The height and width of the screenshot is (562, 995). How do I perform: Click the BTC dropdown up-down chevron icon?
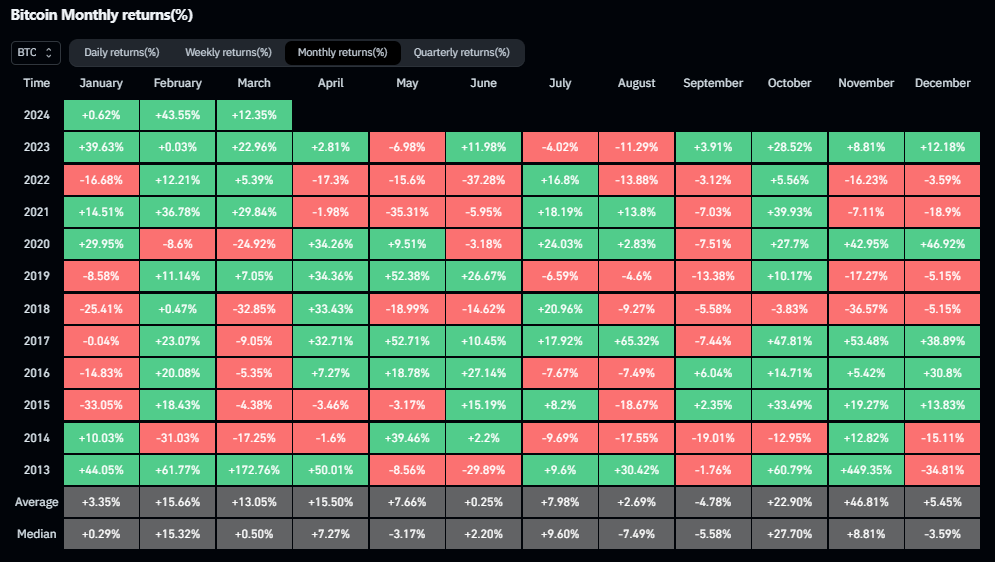pos(48,53)
